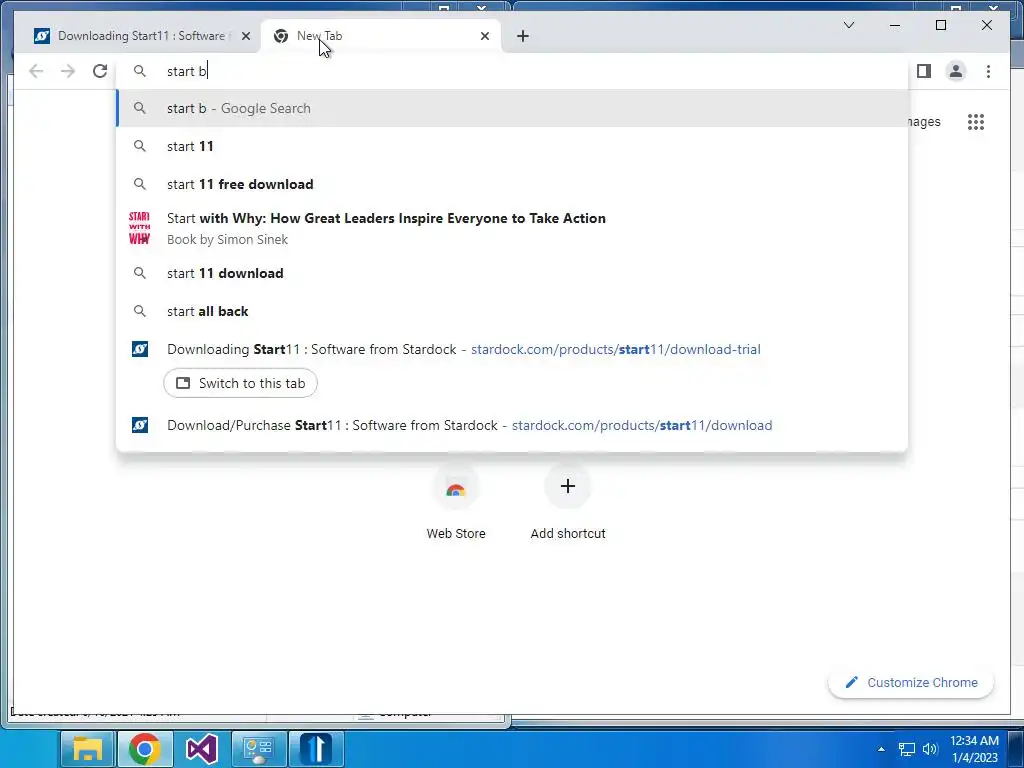This screenshot has width=1024, height=768.
Task: Open File Explorer from the taskbar
Action: point(88,749)
